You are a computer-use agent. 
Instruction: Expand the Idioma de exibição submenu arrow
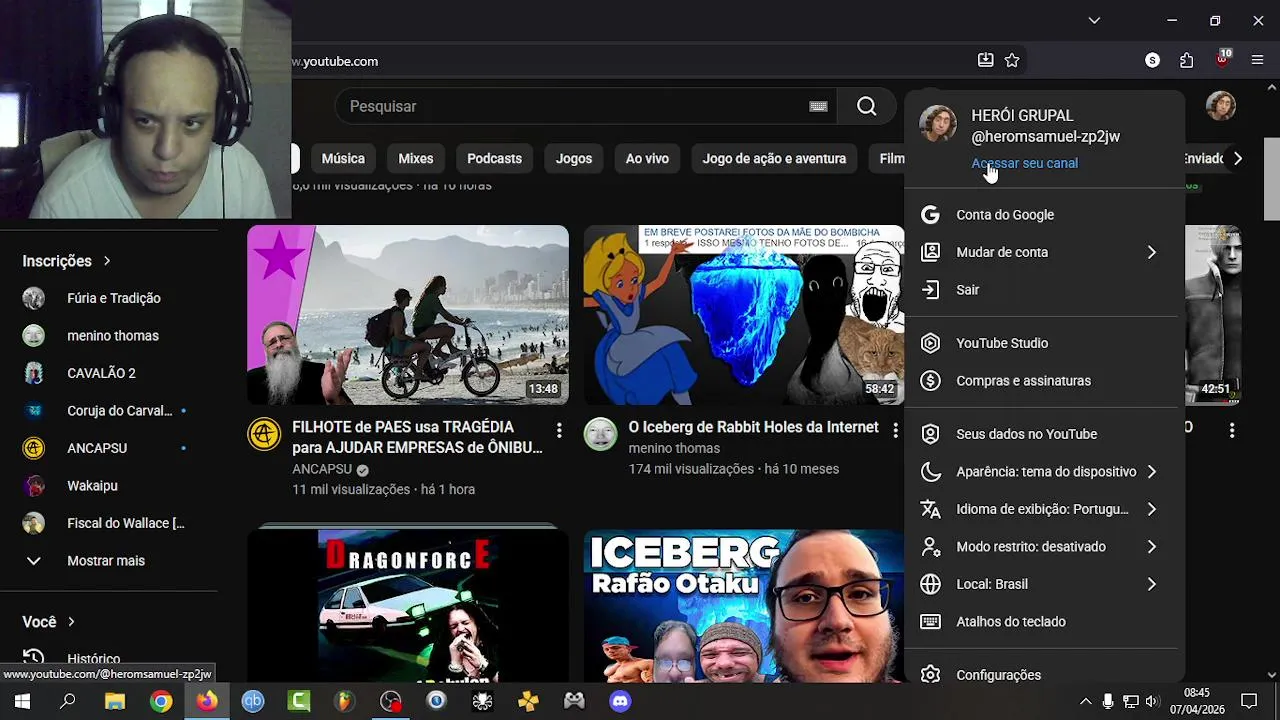[1151, 509]
